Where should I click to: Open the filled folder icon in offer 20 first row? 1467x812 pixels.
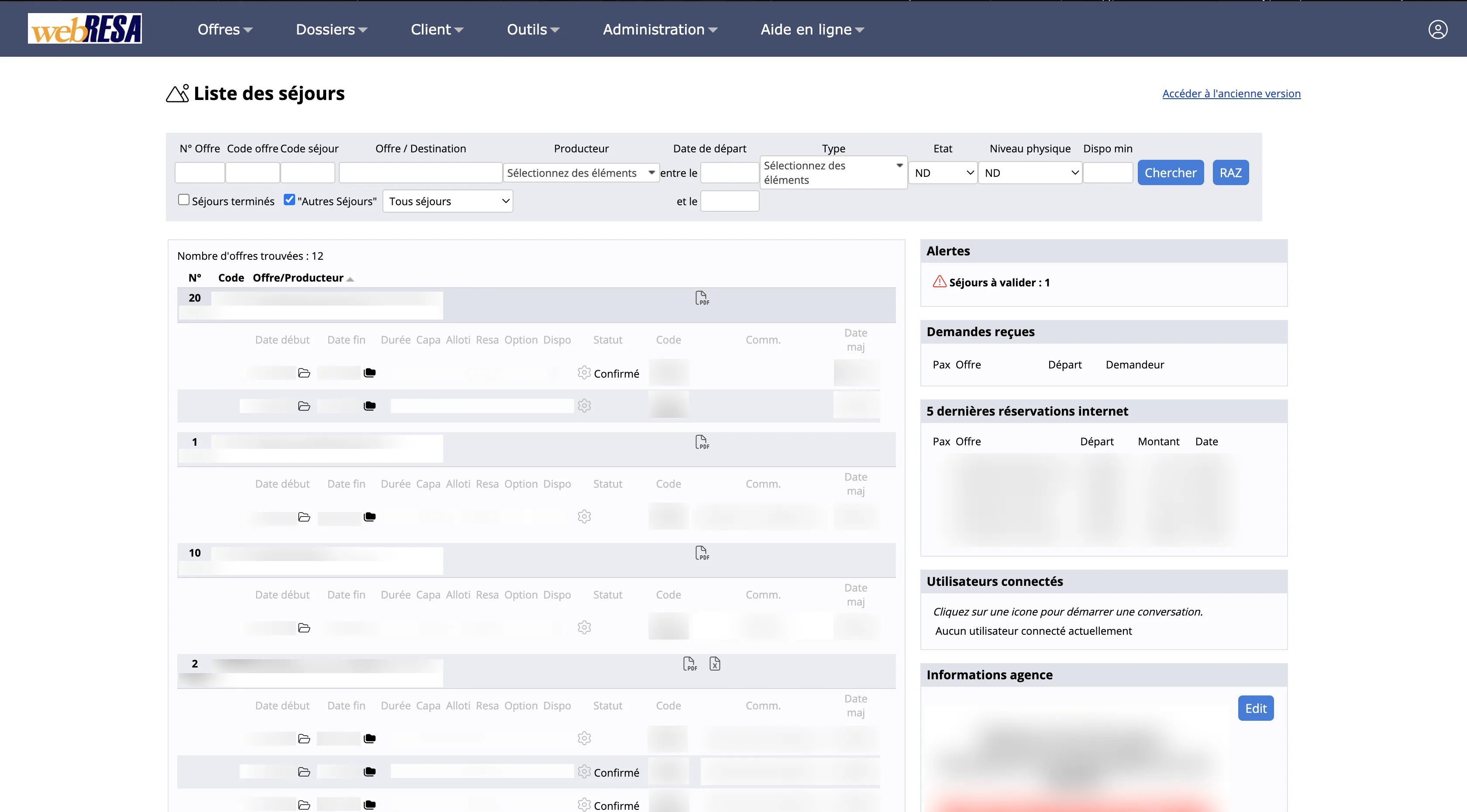click(x=370, y=373)
